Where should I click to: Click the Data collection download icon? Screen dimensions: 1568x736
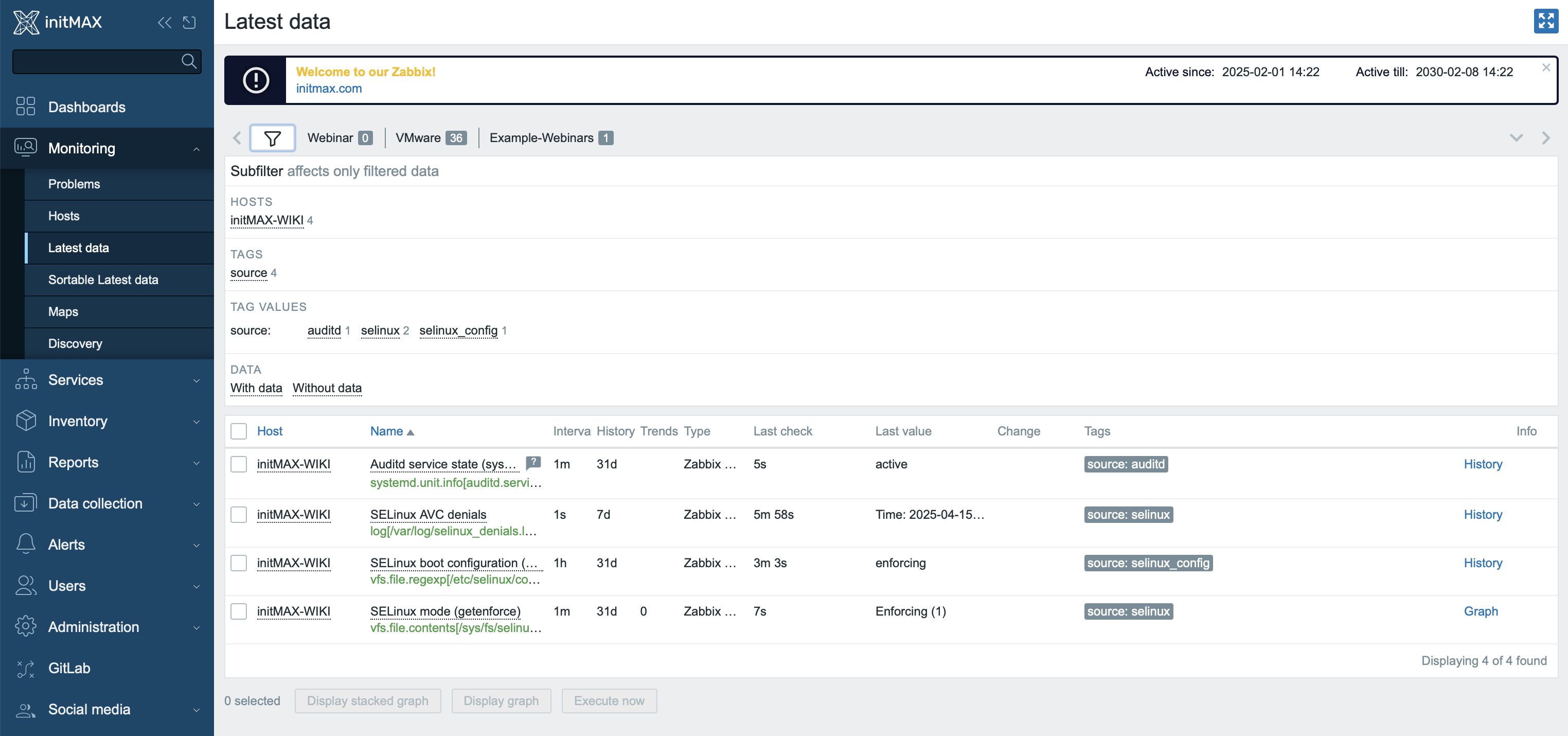26,503
